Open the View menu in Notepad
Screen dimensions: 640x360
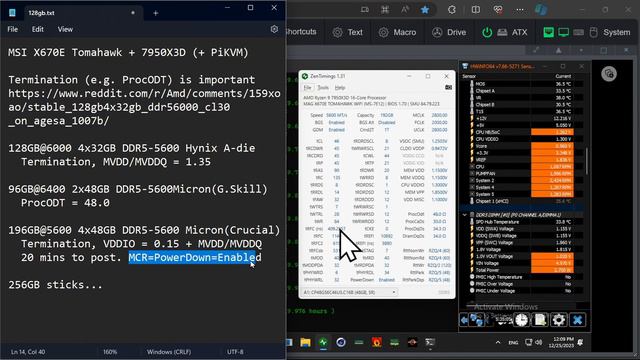pyautogui.click(x=65, y=29)
